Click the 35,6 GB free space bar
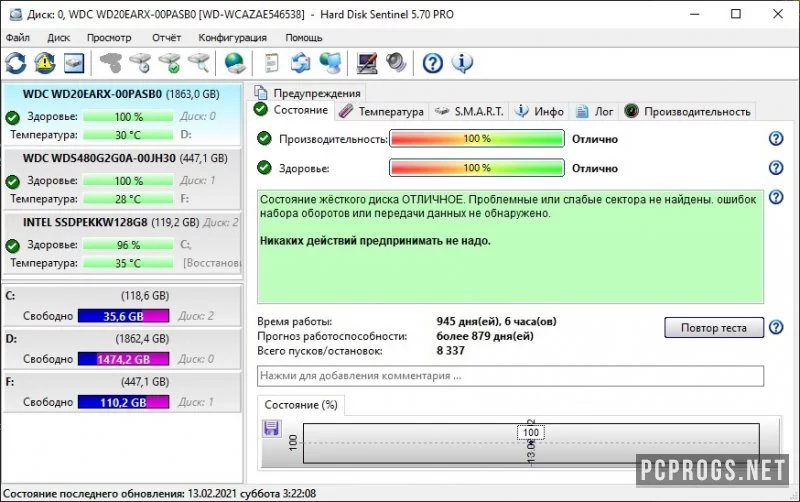The height and width of the screenshot is (502, 800). [123, 316]
